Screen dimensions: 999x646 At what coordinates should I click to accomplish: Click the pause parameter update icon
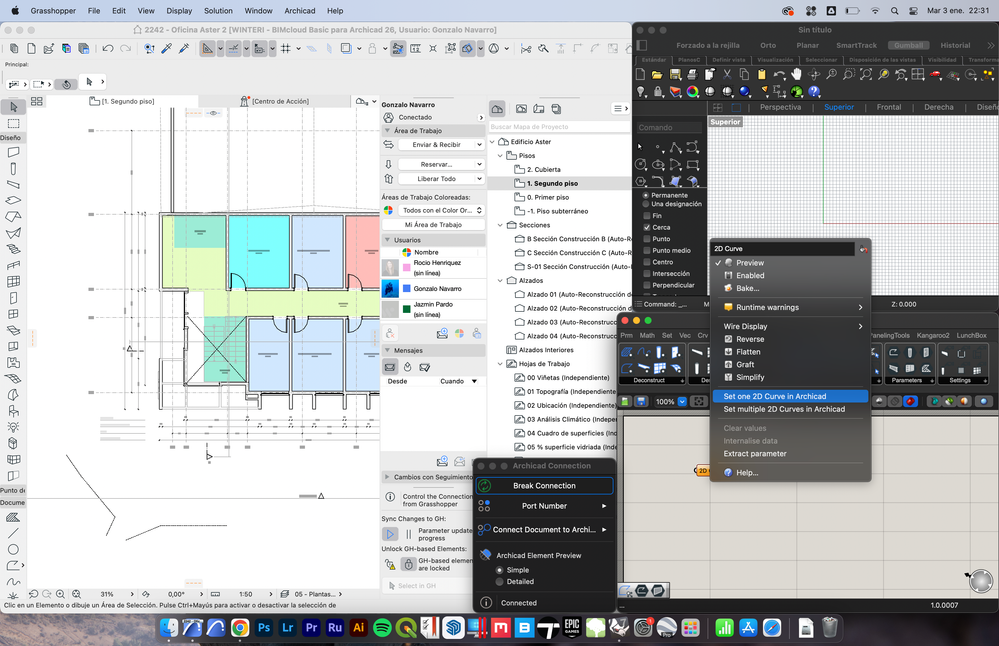pyautogui.click(x=408, y=534)
